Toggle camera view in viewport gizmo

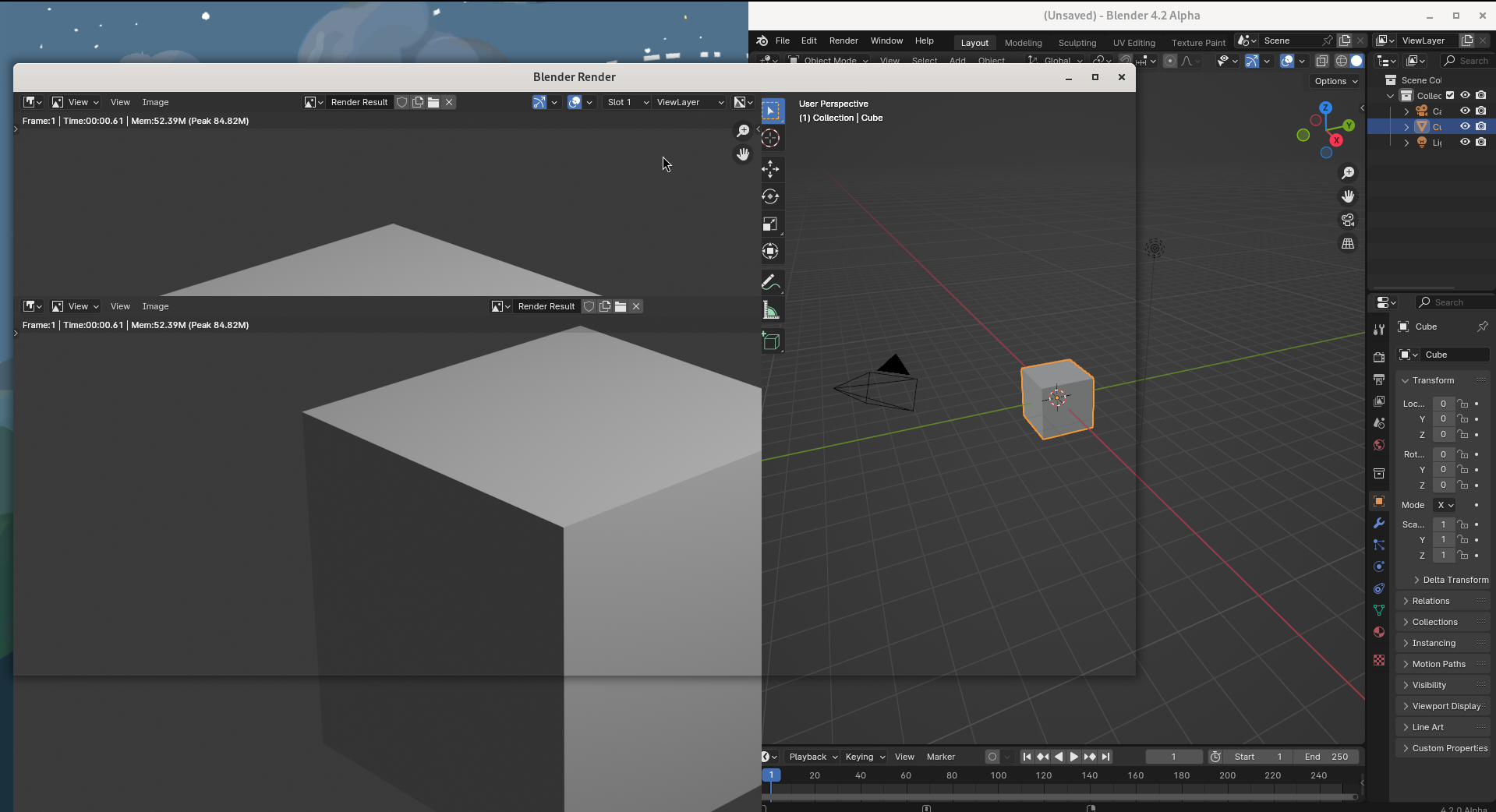1347,220
